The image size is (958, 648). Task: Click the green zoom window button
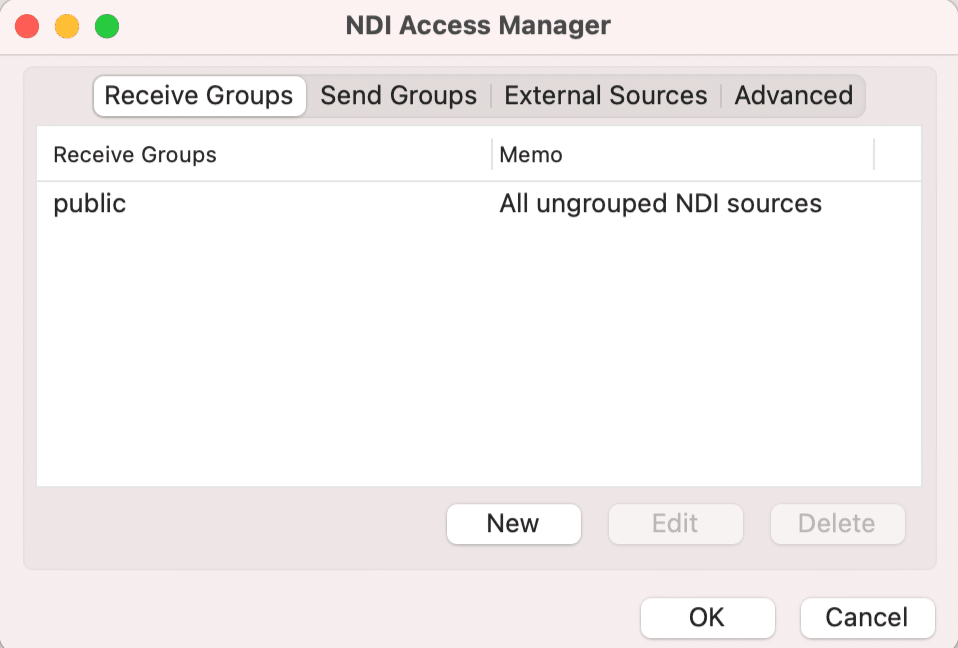click(107, 26)
